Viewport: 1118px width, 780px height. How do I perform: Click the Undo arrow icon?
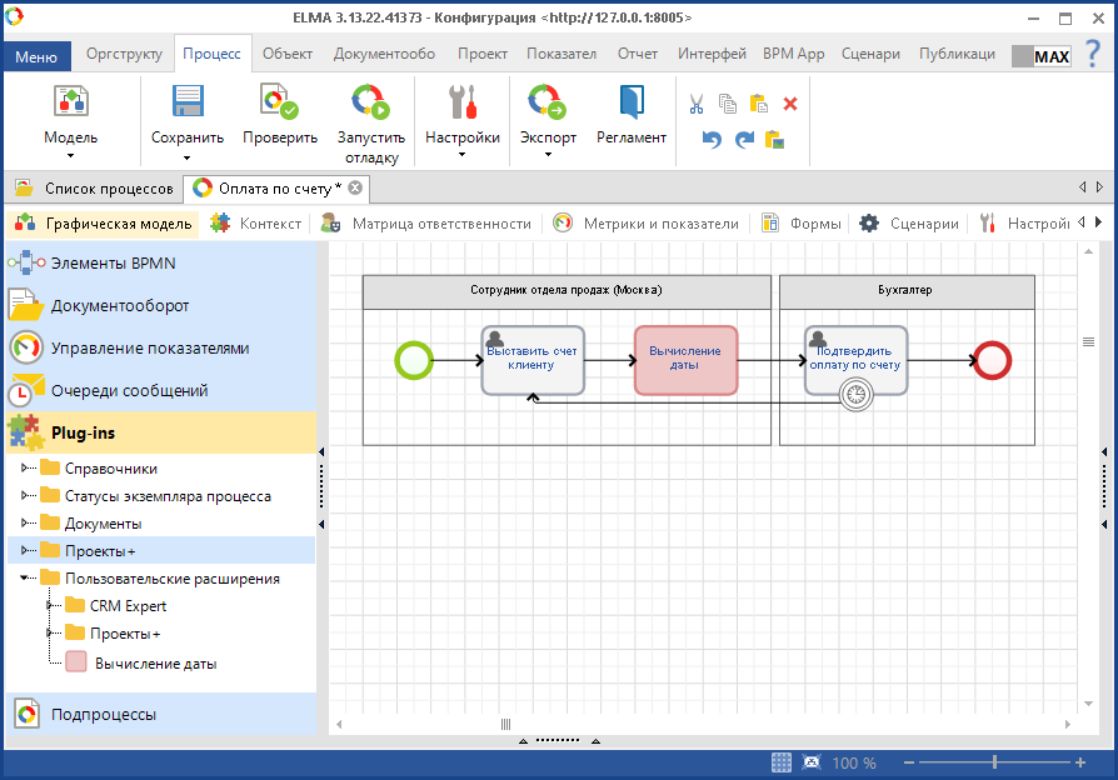tap(712, 139)
